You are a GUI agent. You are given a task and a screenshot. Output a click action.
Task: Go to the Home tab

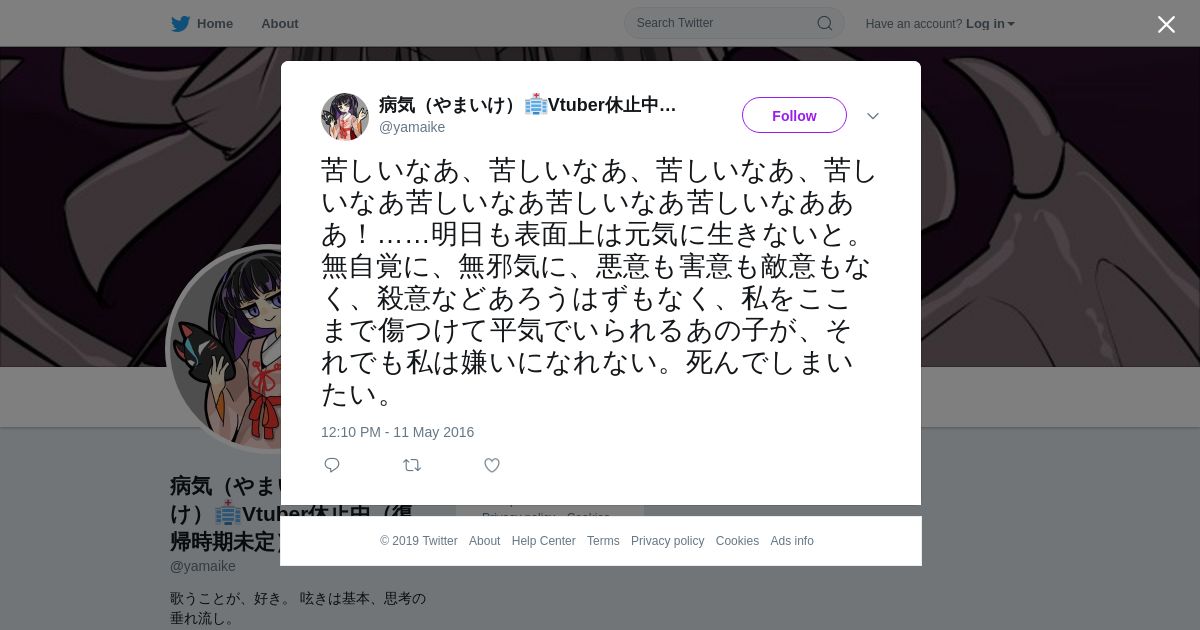[202, 24]
